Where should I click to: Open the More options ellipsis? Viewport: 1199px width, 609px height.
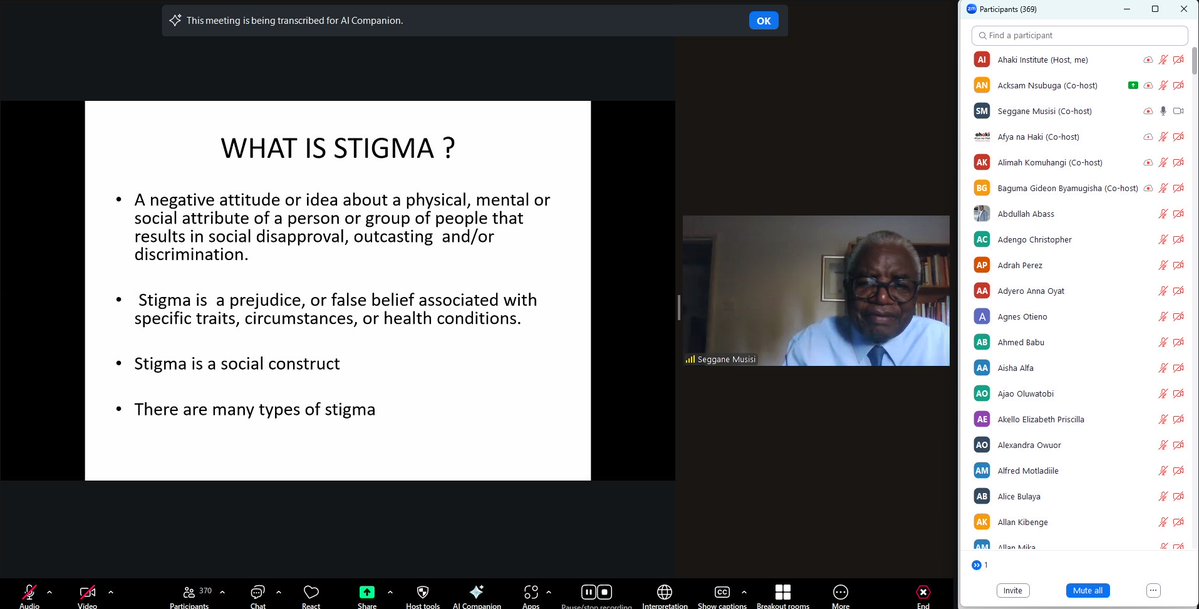pos(840,592)
